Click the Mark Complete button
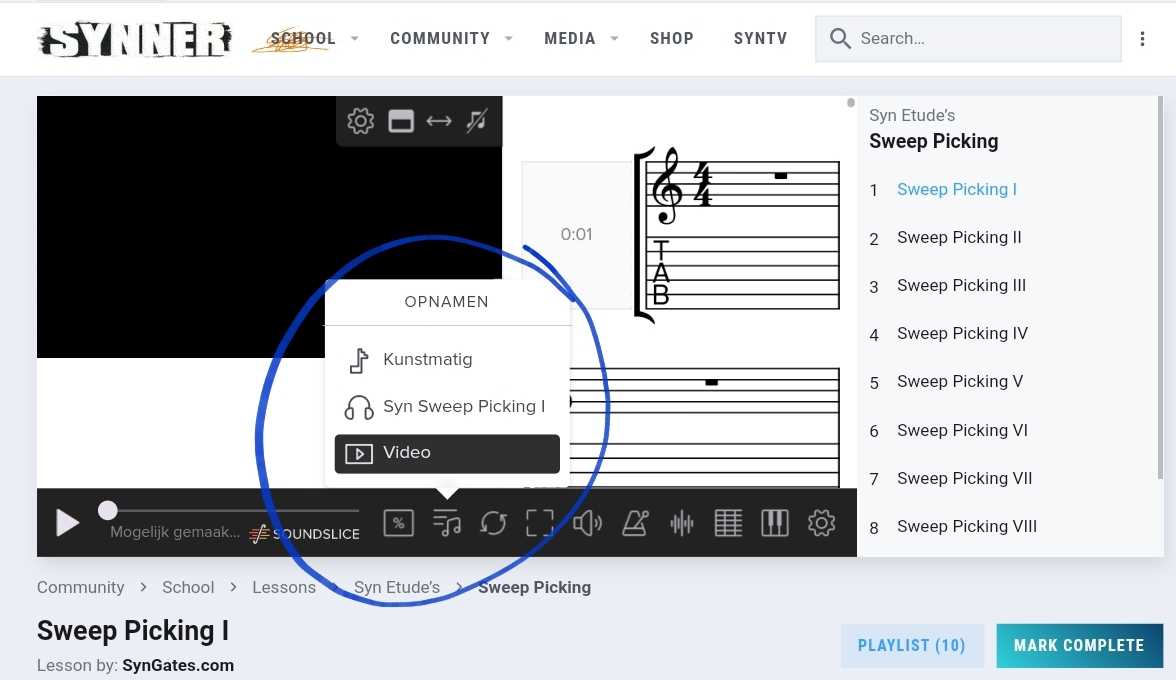The image size is (1176, 680). [x=1079, y=646]
